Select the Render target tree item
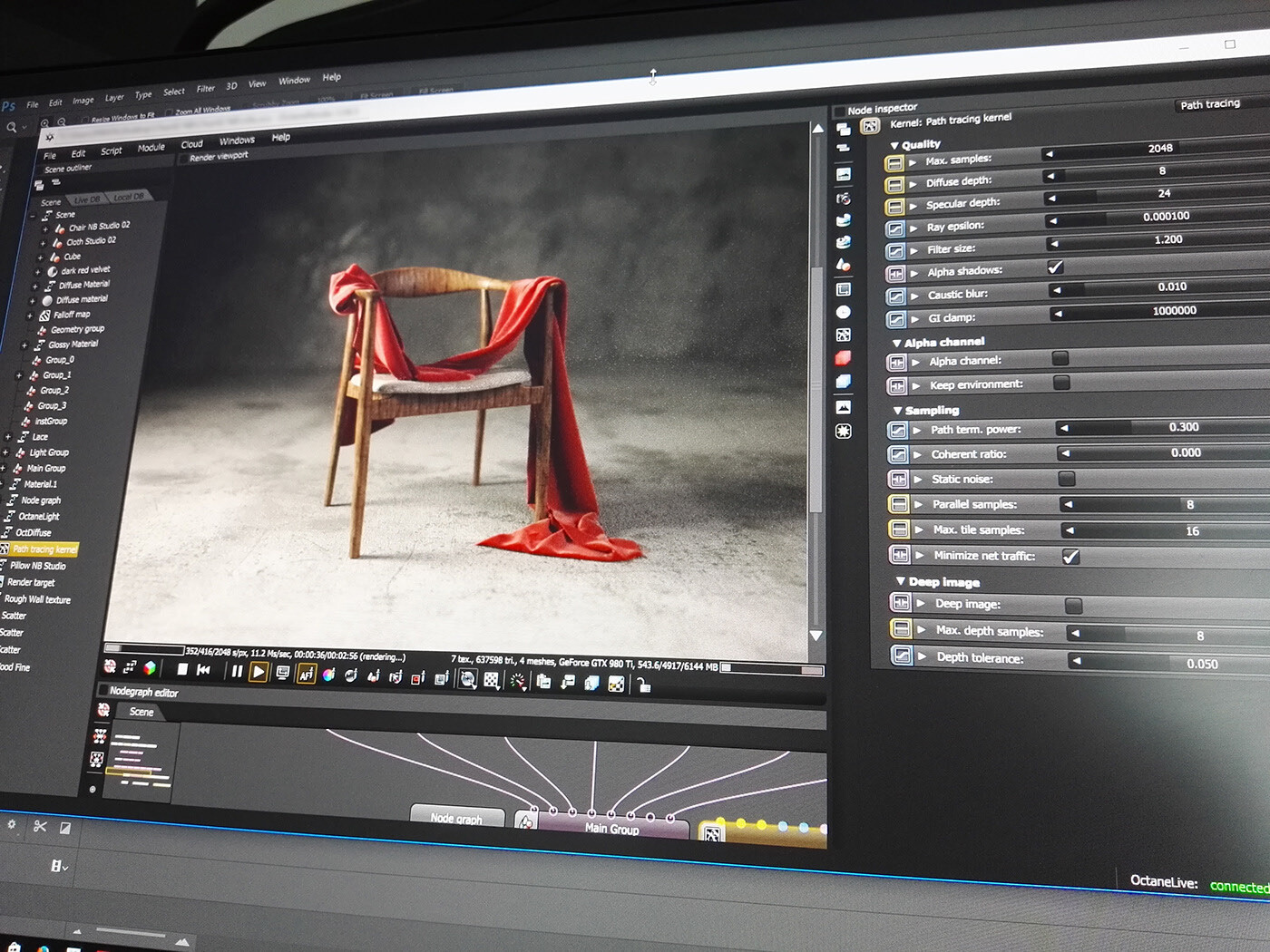The height and width of the screenshot is (952, 1270). [29, 582]
